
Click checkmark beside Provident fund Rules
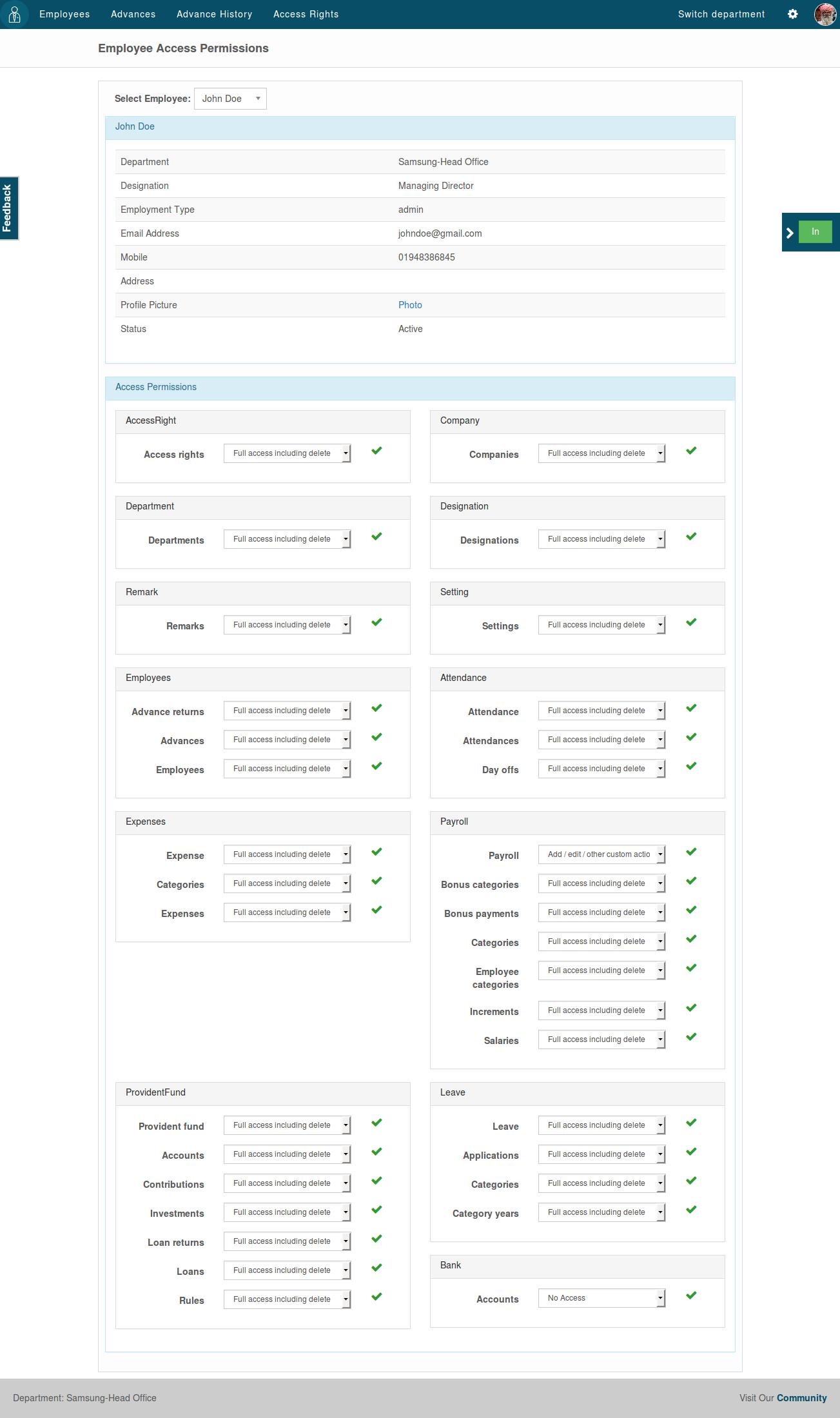pos(376,1297)
